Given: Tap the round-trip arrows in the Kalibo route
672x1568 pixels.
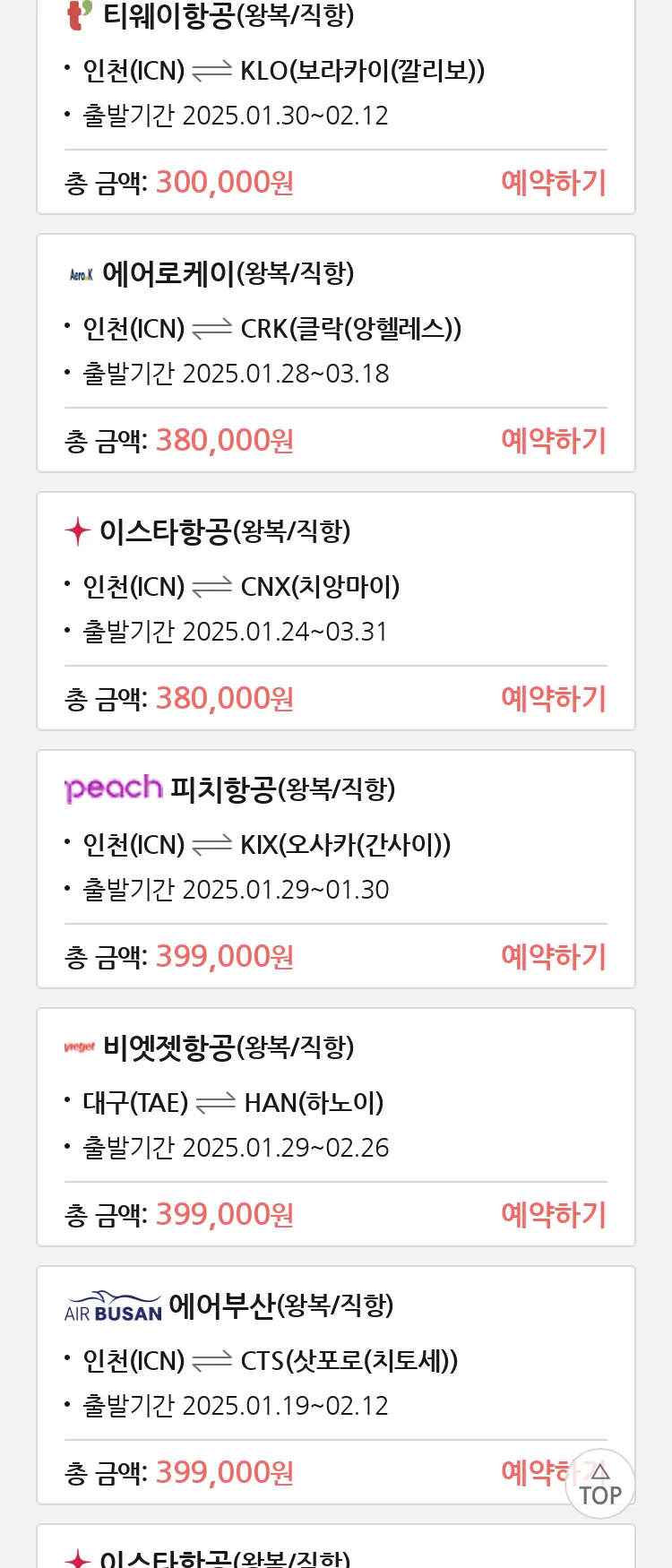Looking at the screenshot, I should 212,71.
